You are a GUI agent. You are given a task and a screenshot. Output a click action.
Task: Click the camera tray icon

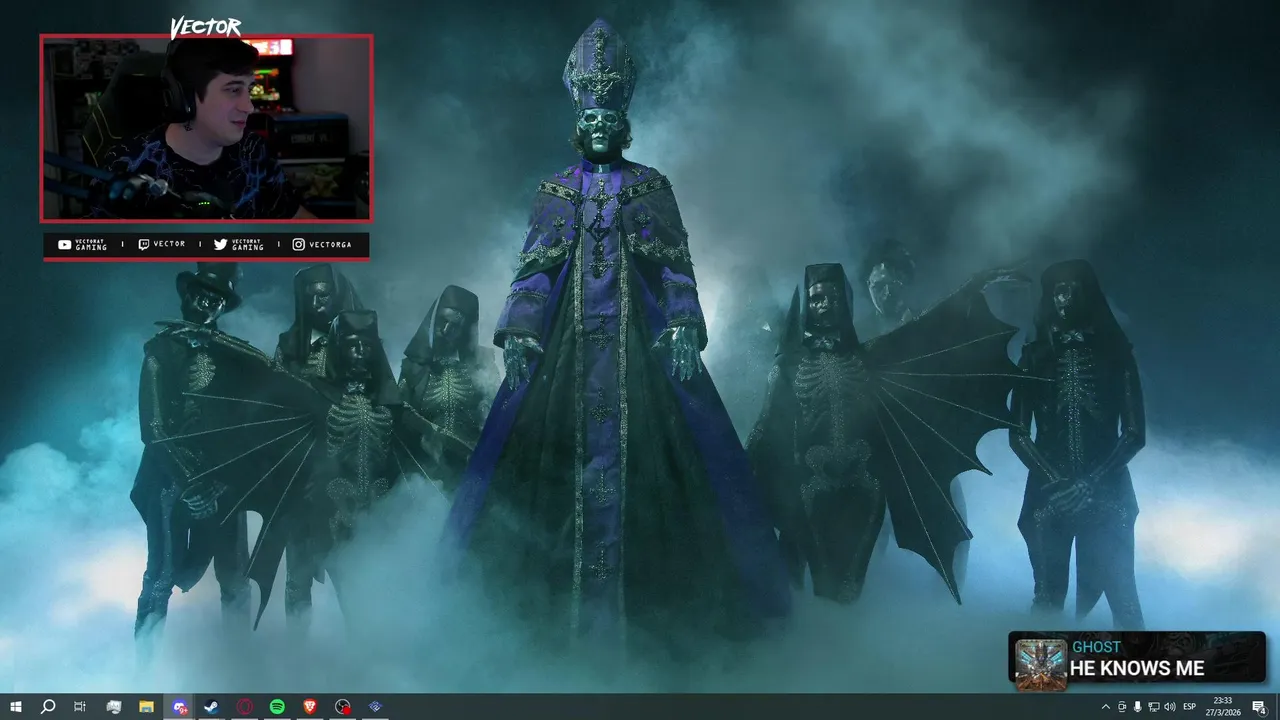point(1122,707)
